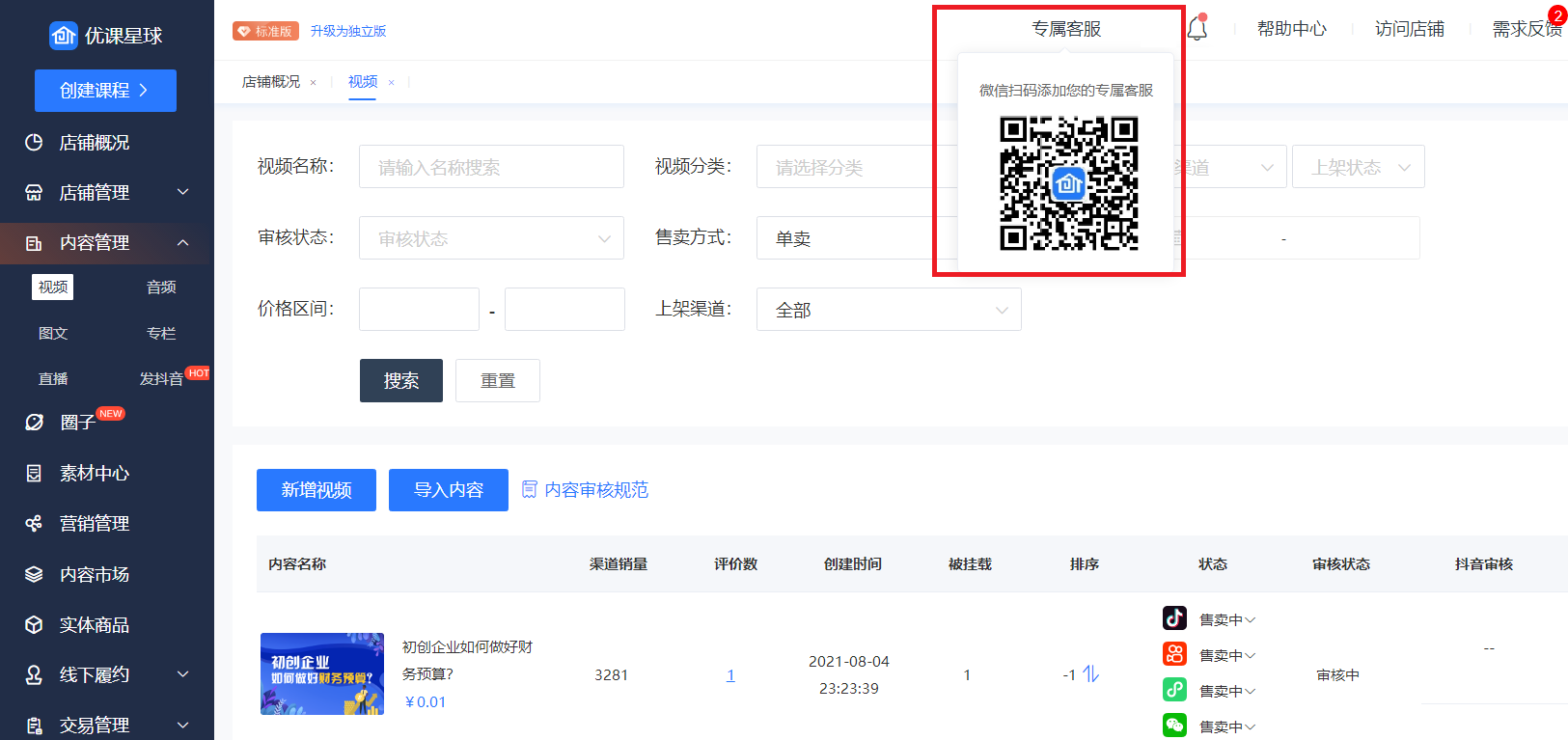1568x740 pixels.
Task: Click the 店铺概况 sidebar icon
Action: pyautogui.click(x=34, y=142)
